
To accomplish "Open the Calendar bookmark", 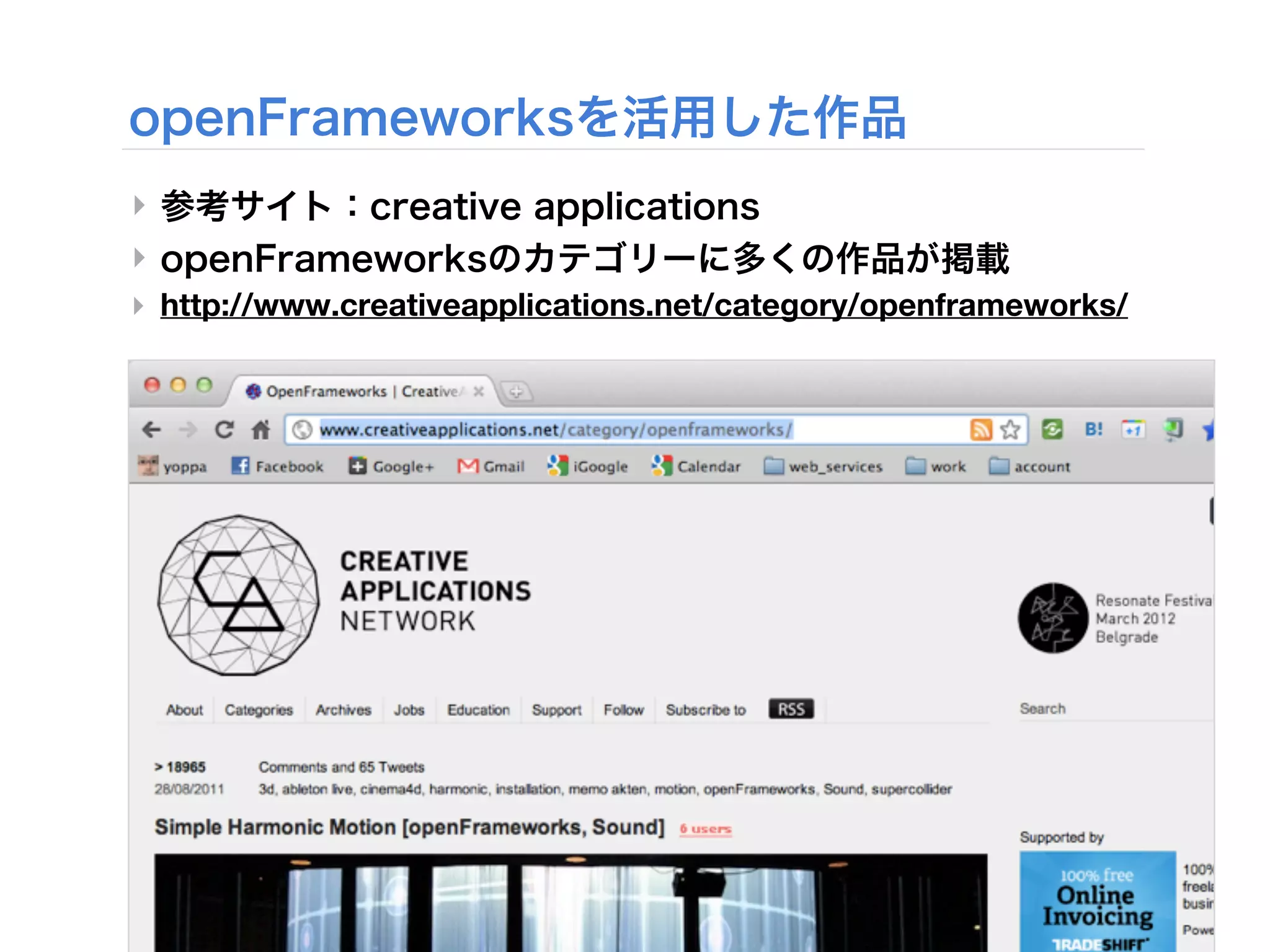I will click(x=696, y=466).
